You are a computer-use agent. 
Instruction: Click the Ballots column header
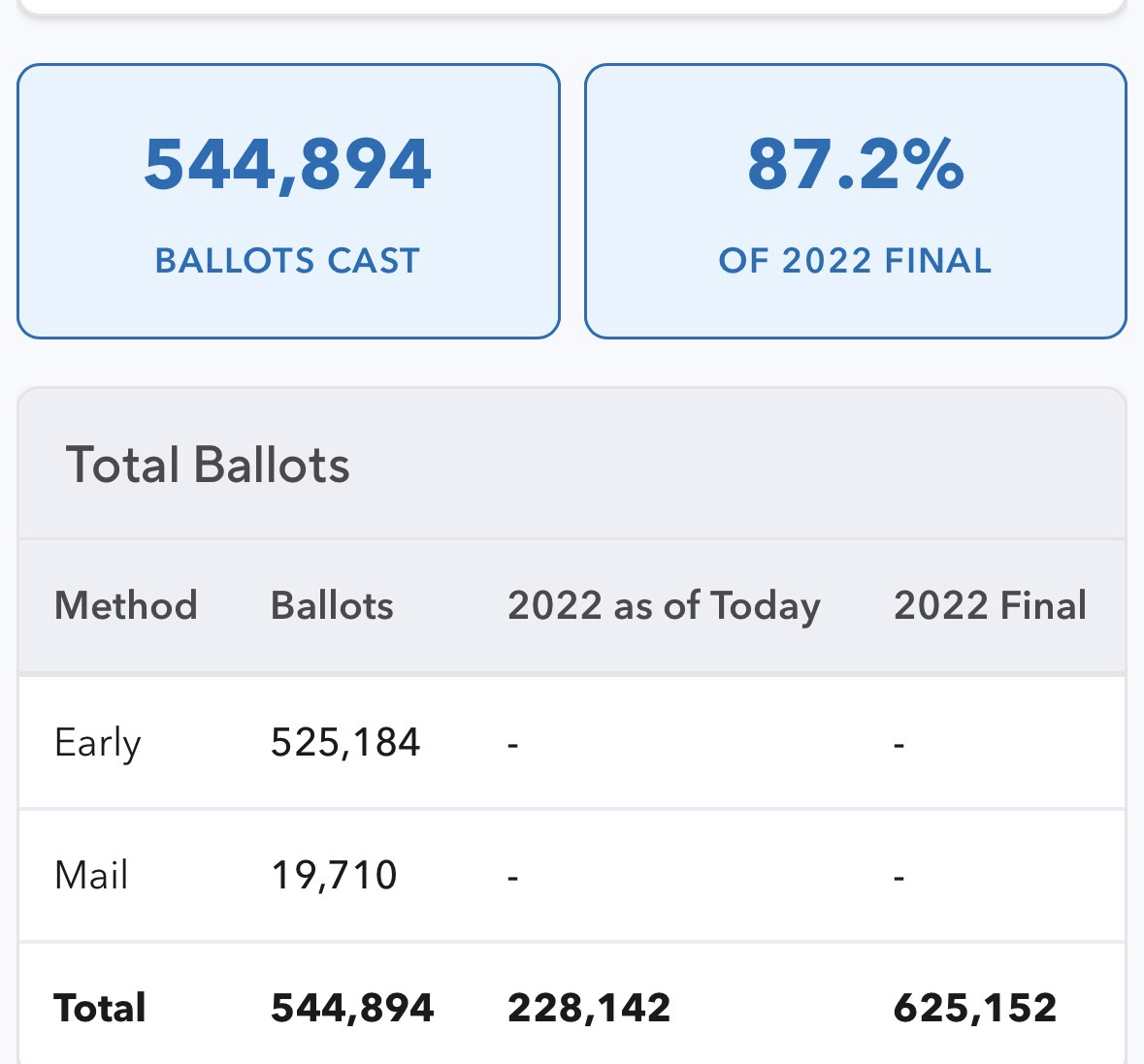pos(332,606)
